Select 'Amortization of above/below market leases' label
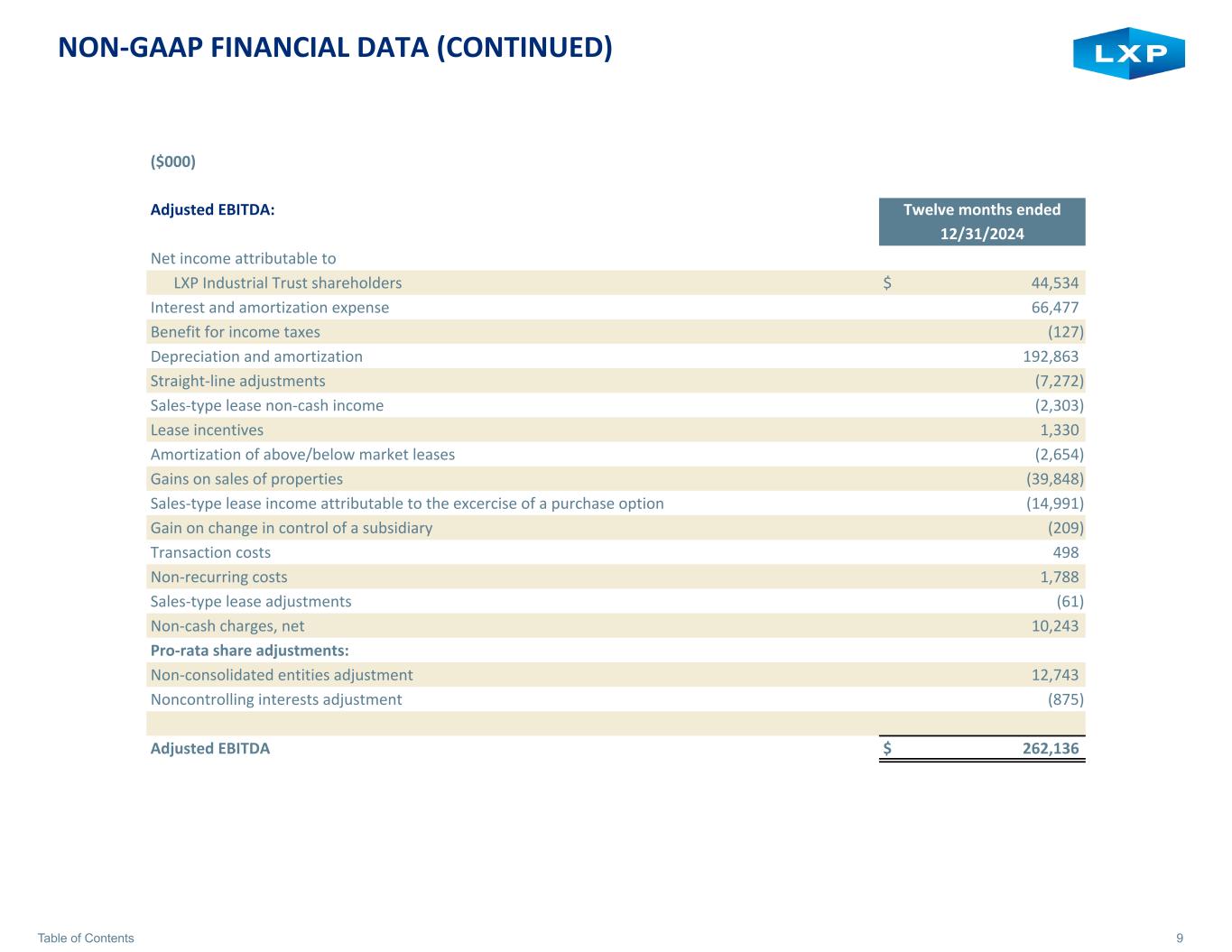The width and height of the screenshot is (1232, 952). 302,454
